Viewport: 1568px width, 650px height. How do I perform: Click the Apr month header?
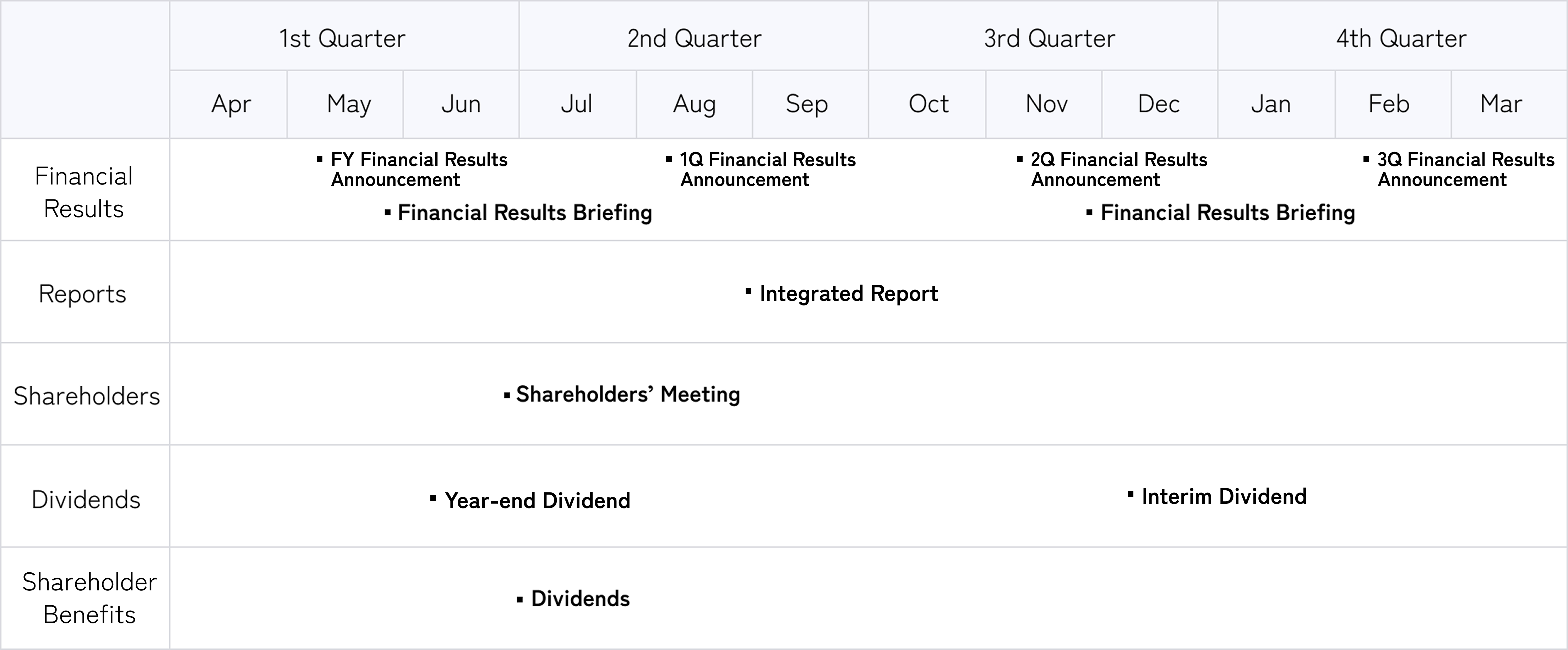[231, 104]
